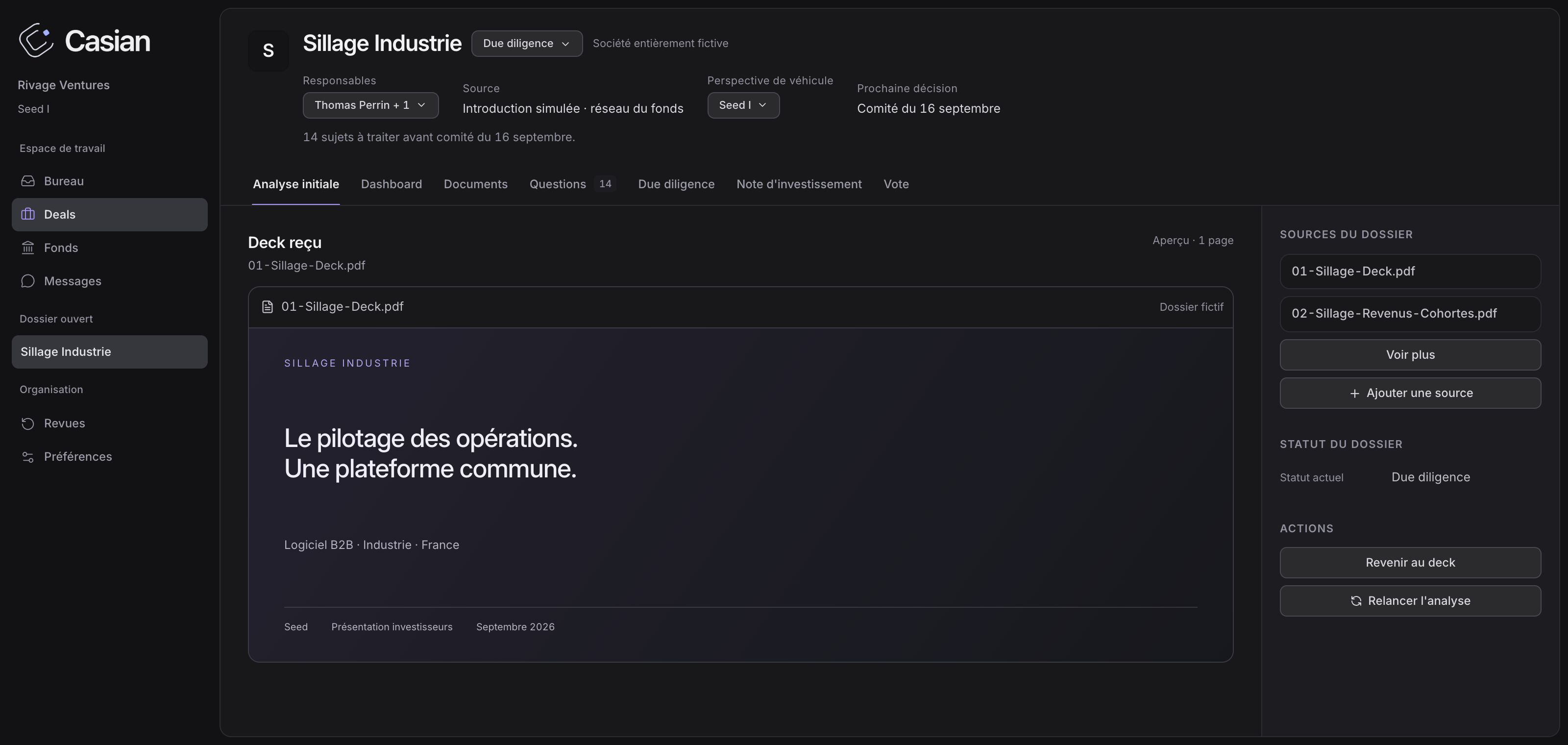Click the Deals briefcase icon

tap(28, 214)
